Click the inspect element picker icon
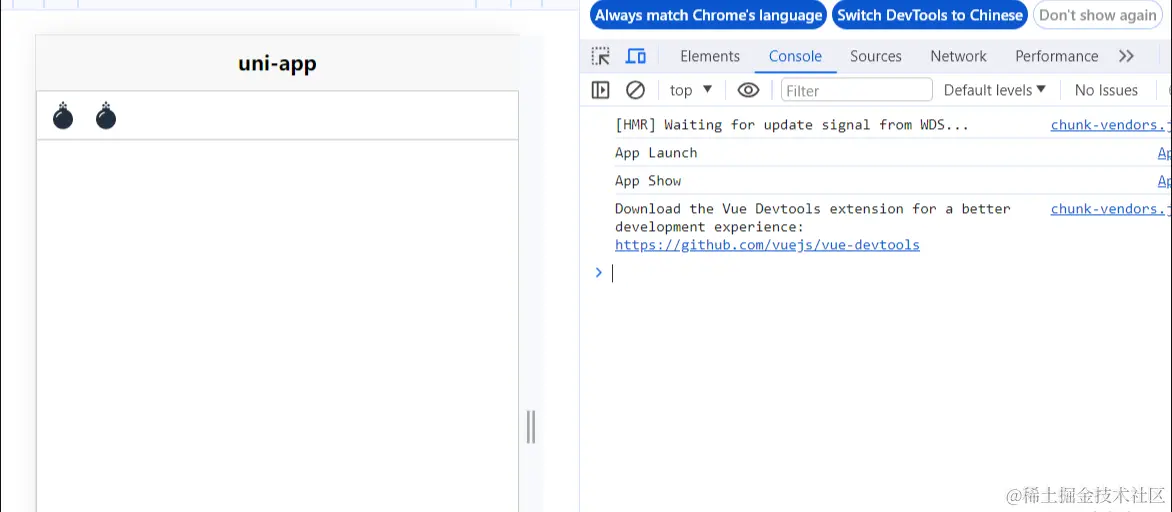 click(x=600, y=56)
